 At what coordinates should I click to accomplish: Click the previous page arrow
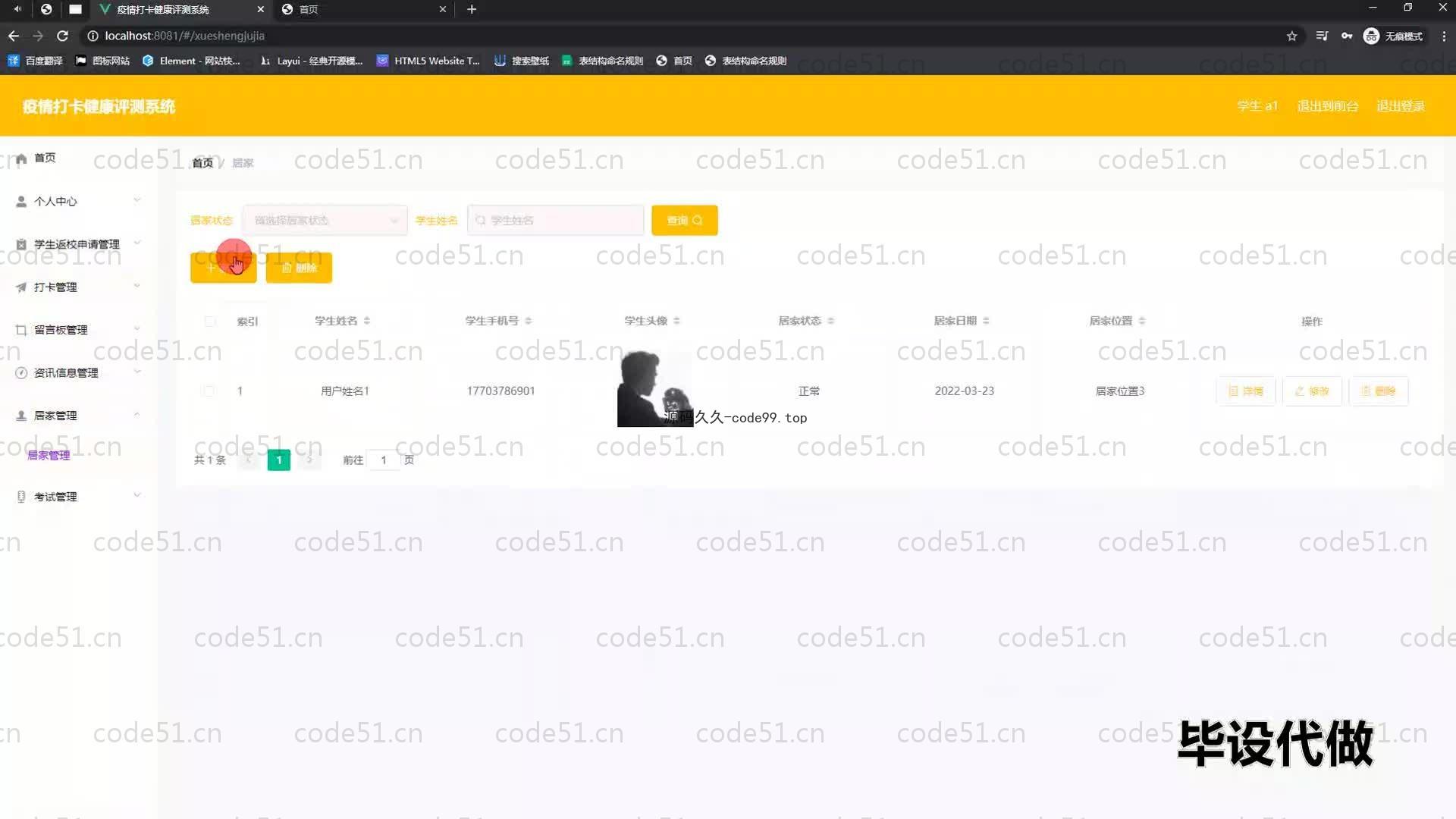pos(248,460)
